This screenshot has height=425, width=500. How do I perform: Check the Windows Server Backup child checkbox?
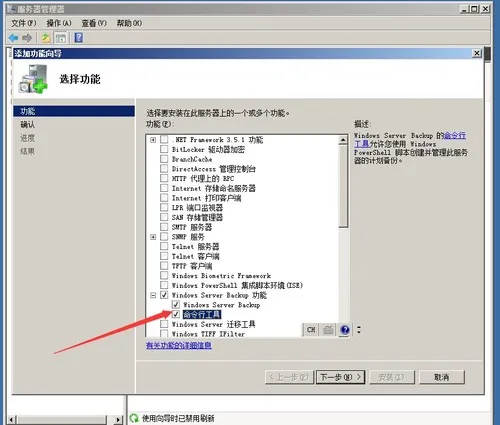(x=176, y=305)
